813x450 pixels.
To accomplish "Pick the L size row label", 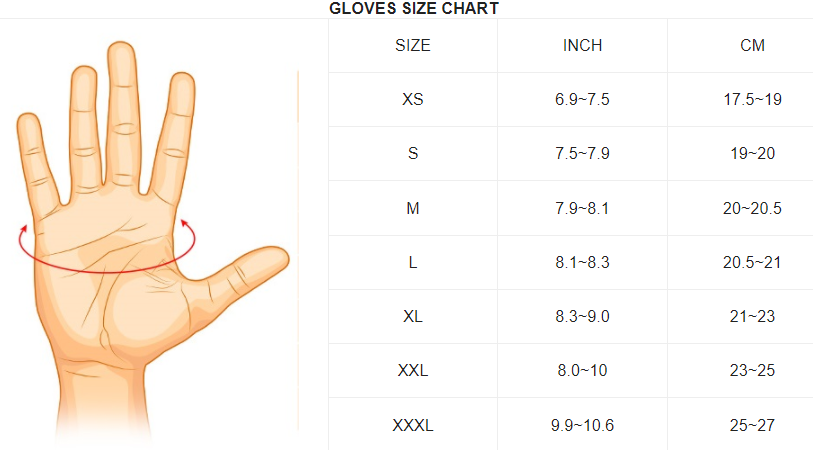I will coord(413,263).
